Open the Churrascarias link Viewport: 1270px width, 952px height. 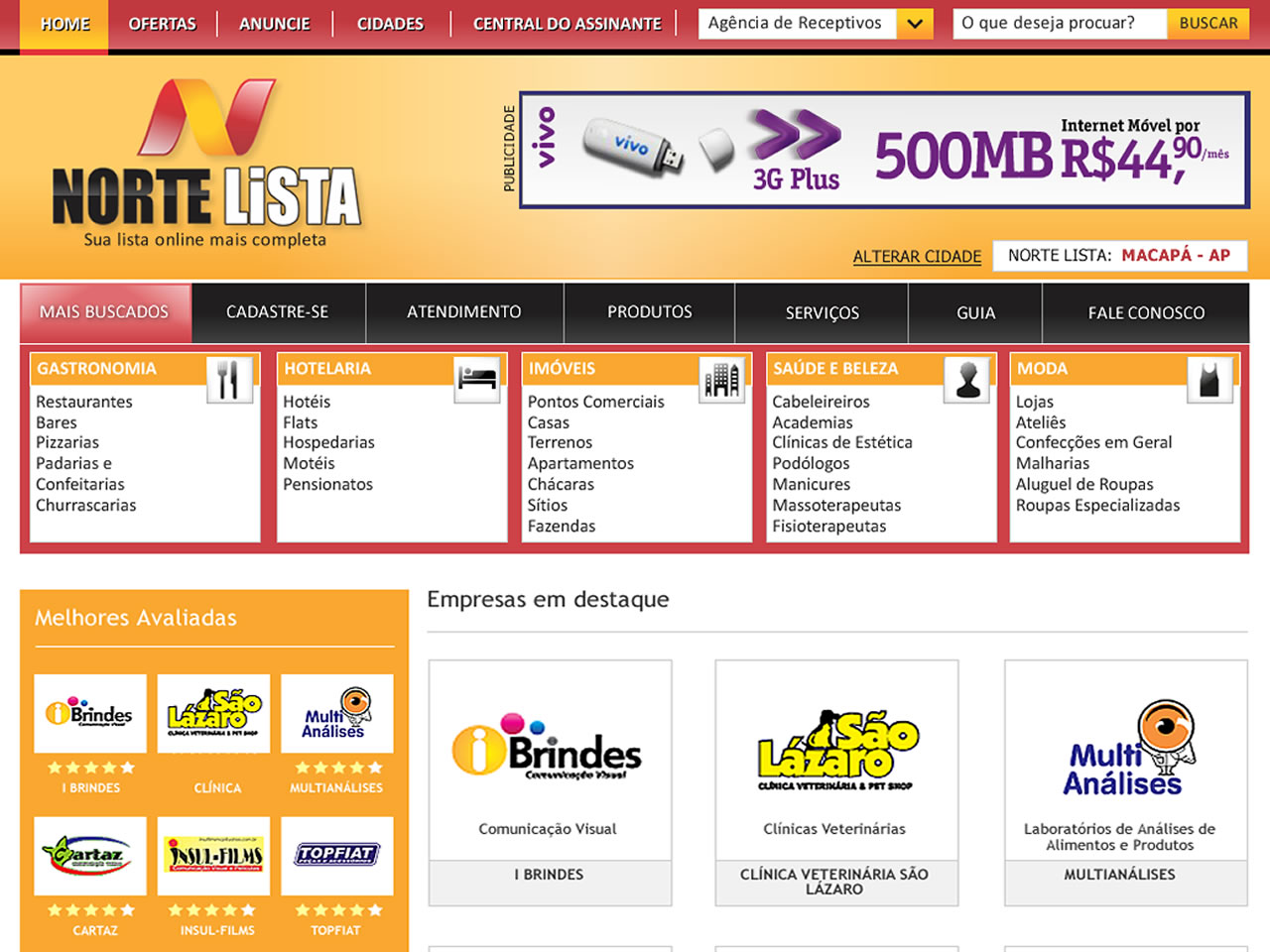86,505
